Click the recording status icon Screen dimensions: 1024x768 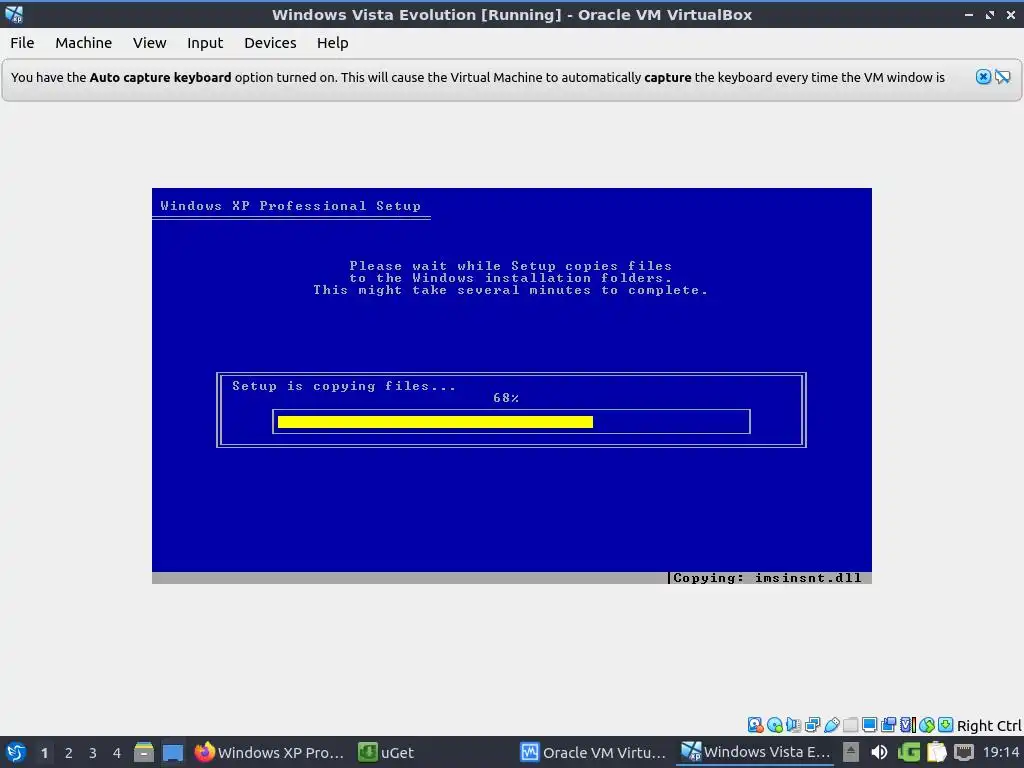(x=889, y=725)
